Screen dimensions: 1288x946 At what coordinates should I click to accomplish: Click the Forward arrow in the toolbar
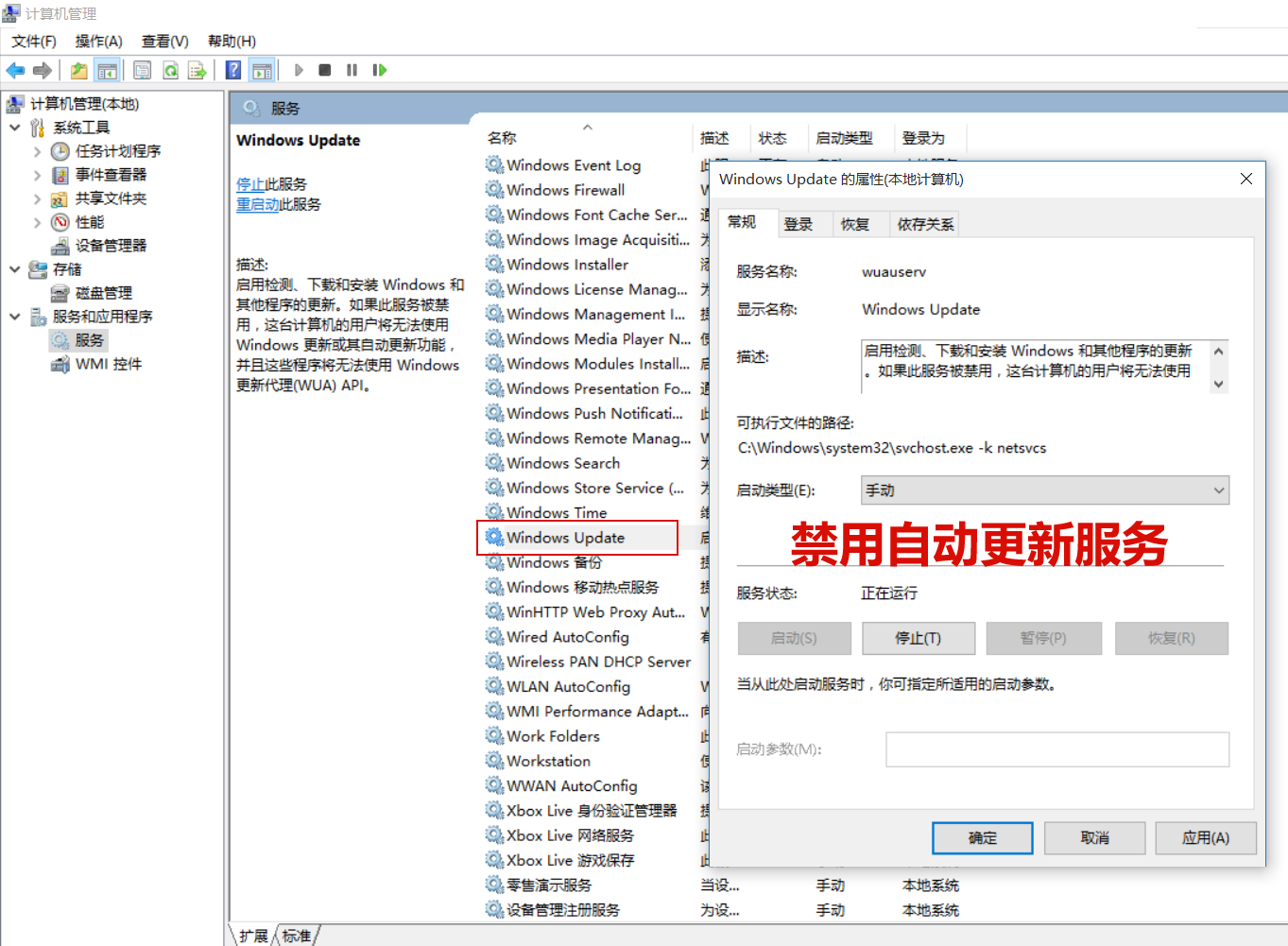[x=43, y=70]
